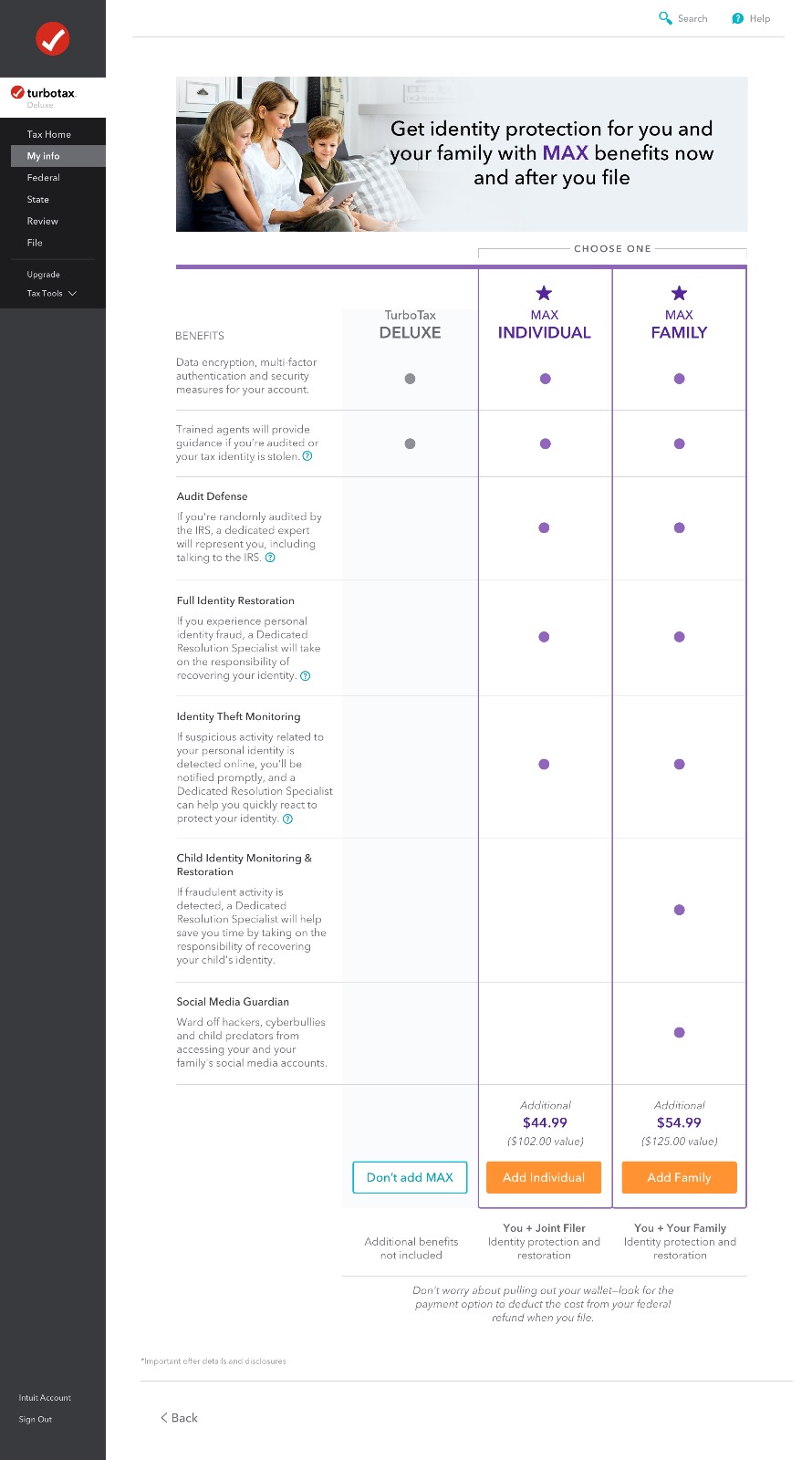Click the star above MAX Family
812x1460 pixels.
point(679,293)
